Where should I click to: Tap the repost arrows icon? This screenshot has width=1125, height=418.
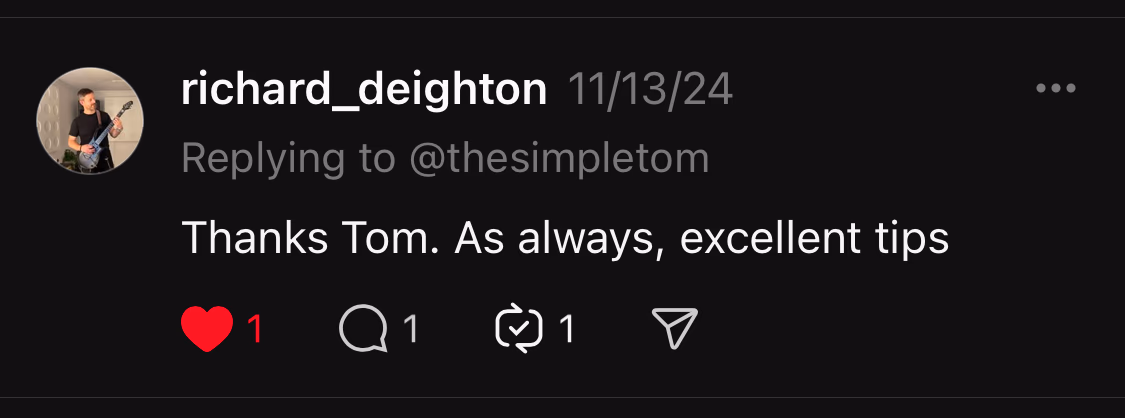519,329
